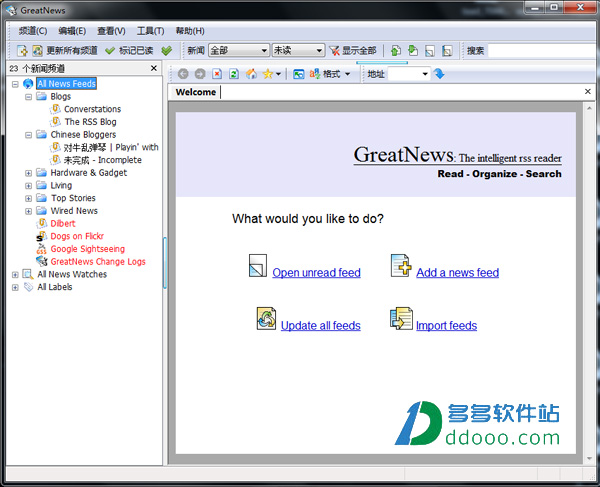Screen dimensions: 600x487
Task: Click the 显示全部 filter icon
Action: [x=334, y=50]
